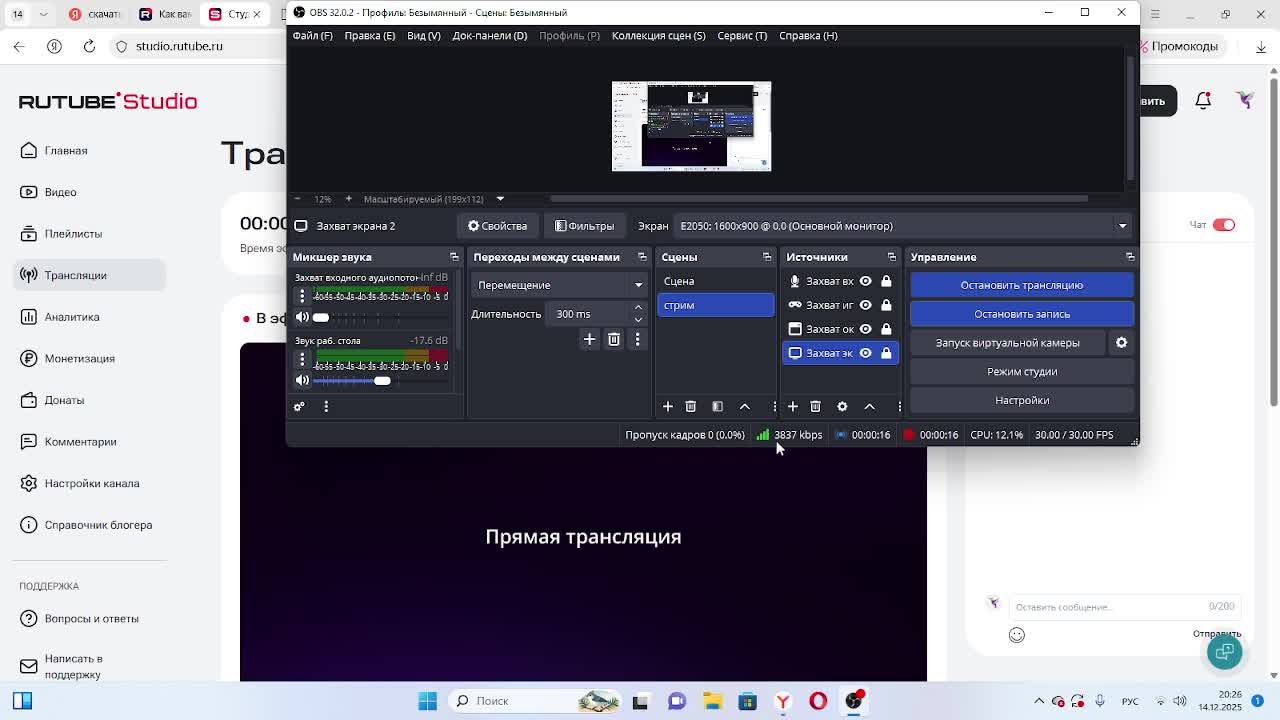Open the preview scaling dropdown arrow
The width and height of the screenshot is (1280, 720).
pyautogui.click(x=500, y=199)
